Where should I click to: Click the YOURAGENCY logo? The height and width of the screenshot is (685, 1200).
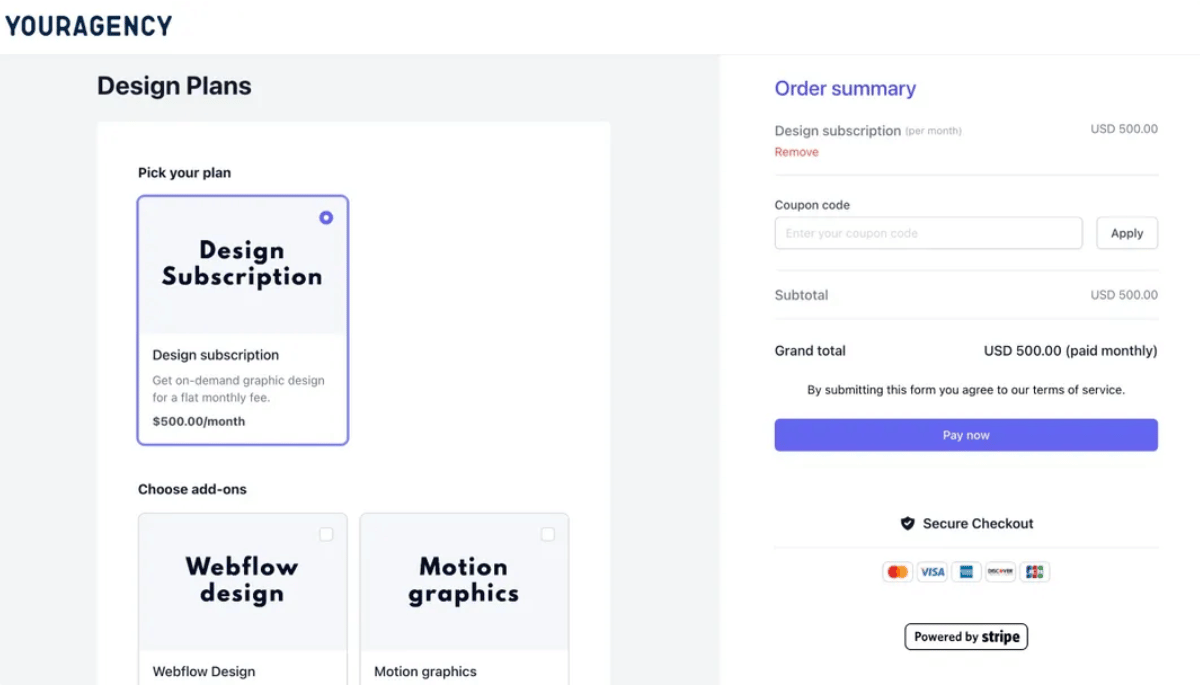[88, 25]
